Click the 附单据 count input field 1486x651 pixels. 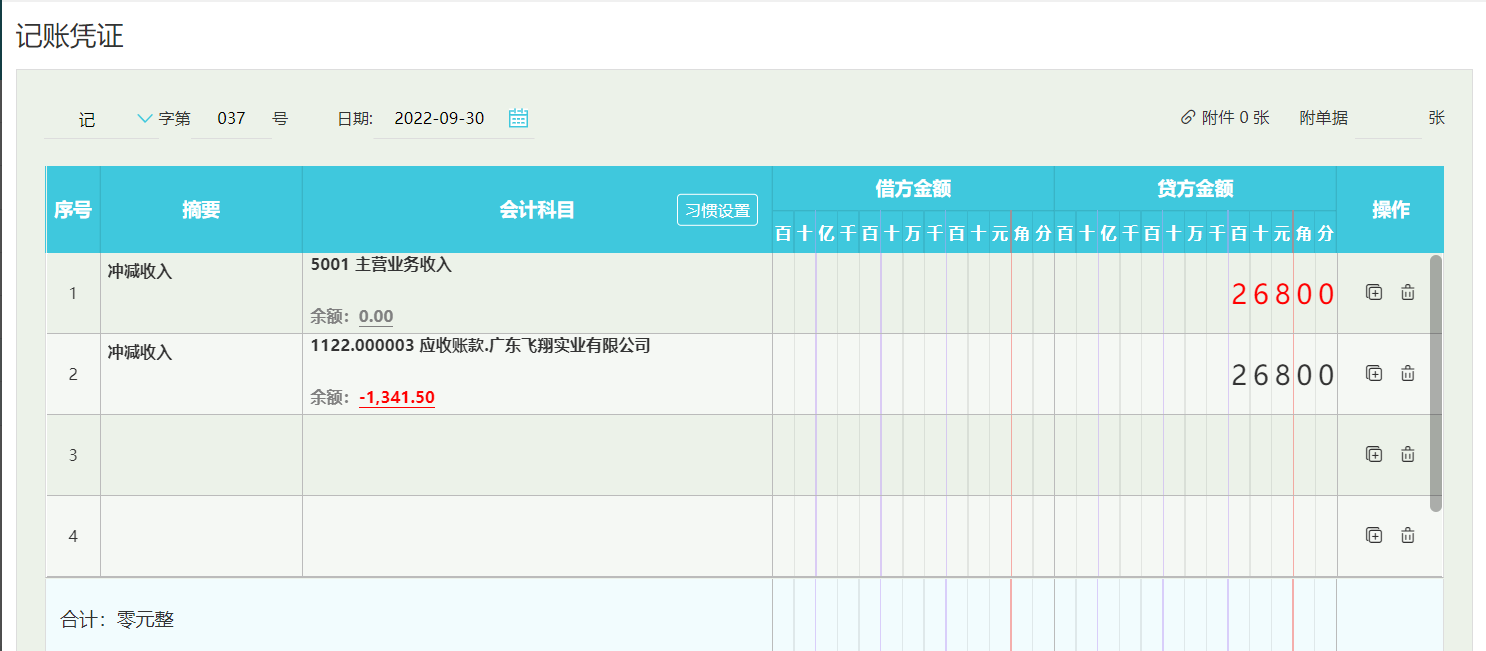[x=1387, y=118]
